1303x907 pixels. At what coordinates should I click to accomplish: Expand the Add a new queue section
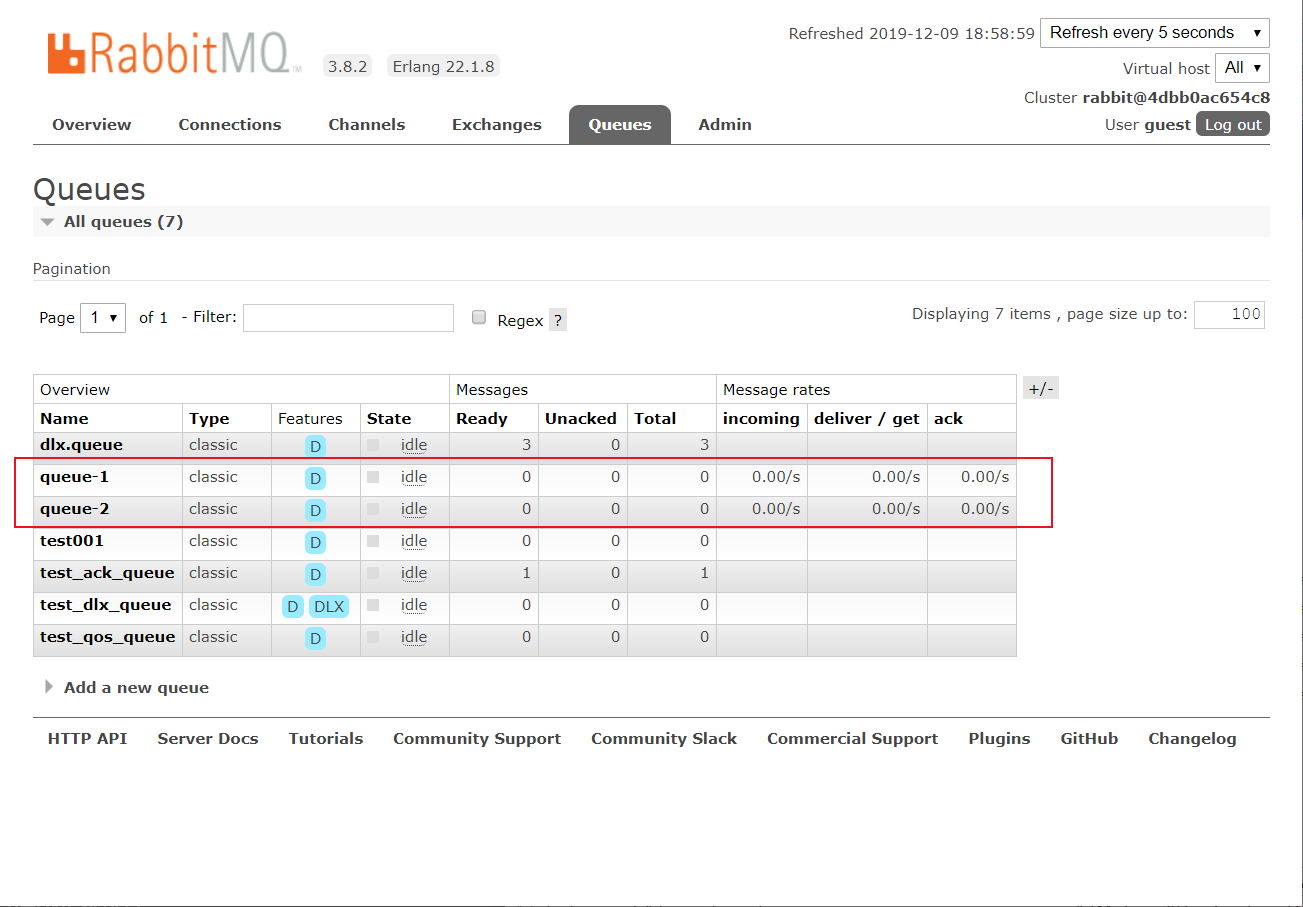[x=126, y=688]
